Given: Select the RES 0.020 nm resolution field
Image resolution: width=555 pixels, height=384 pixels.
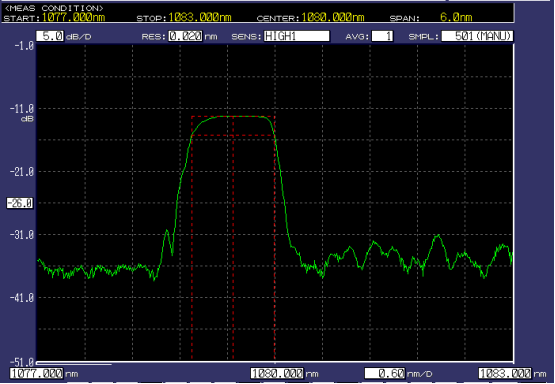Looking at the screenshot, I should (x=185, y=36).
